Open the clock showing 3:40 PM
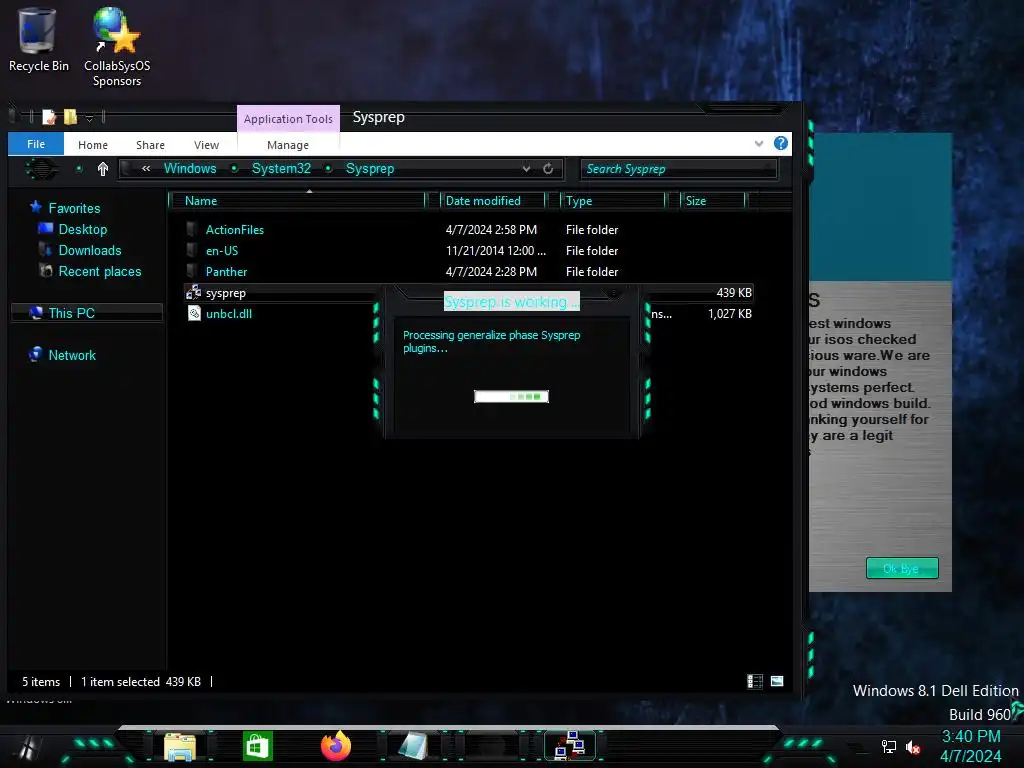 [971, 736]
